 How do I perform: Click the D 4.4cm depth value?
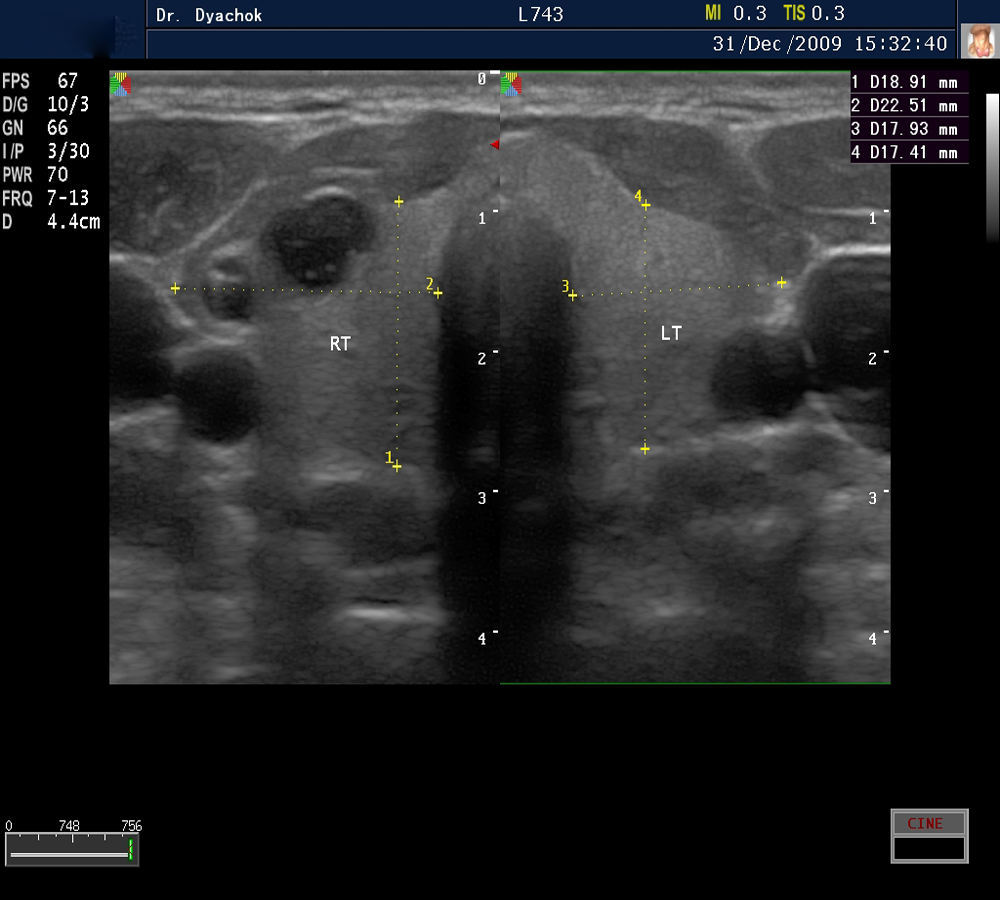tap(51, 222)
